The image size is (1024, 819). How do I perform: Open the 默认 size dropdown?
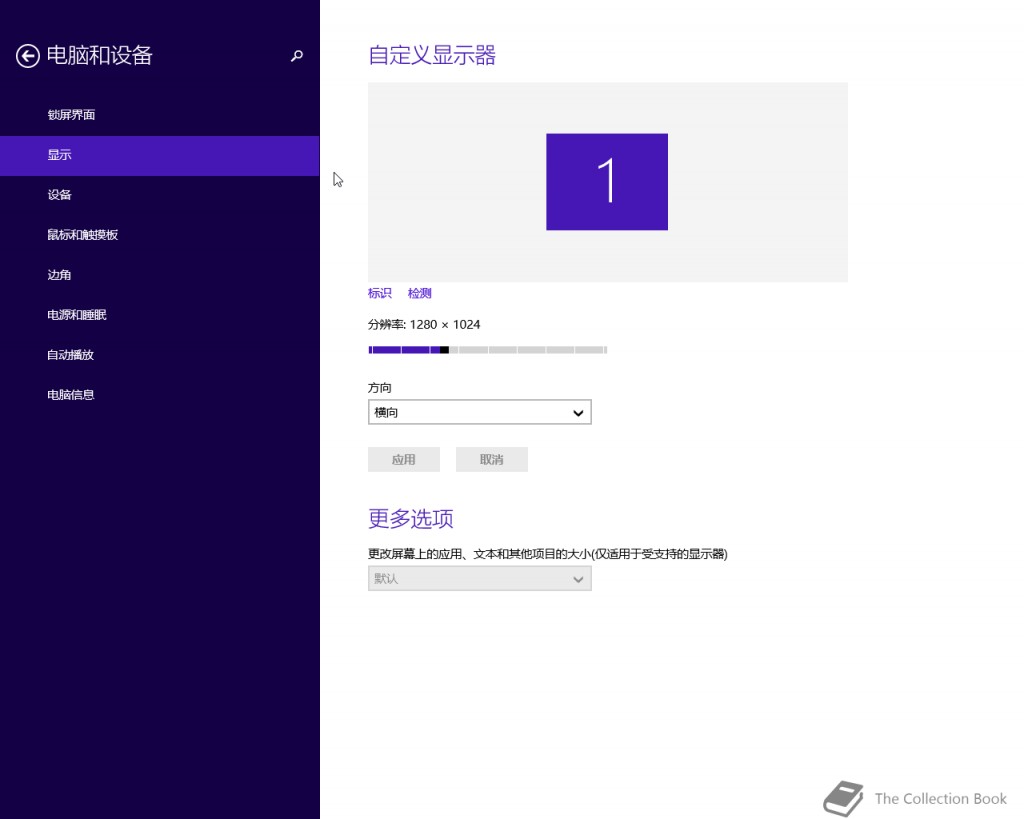point(479,579)
